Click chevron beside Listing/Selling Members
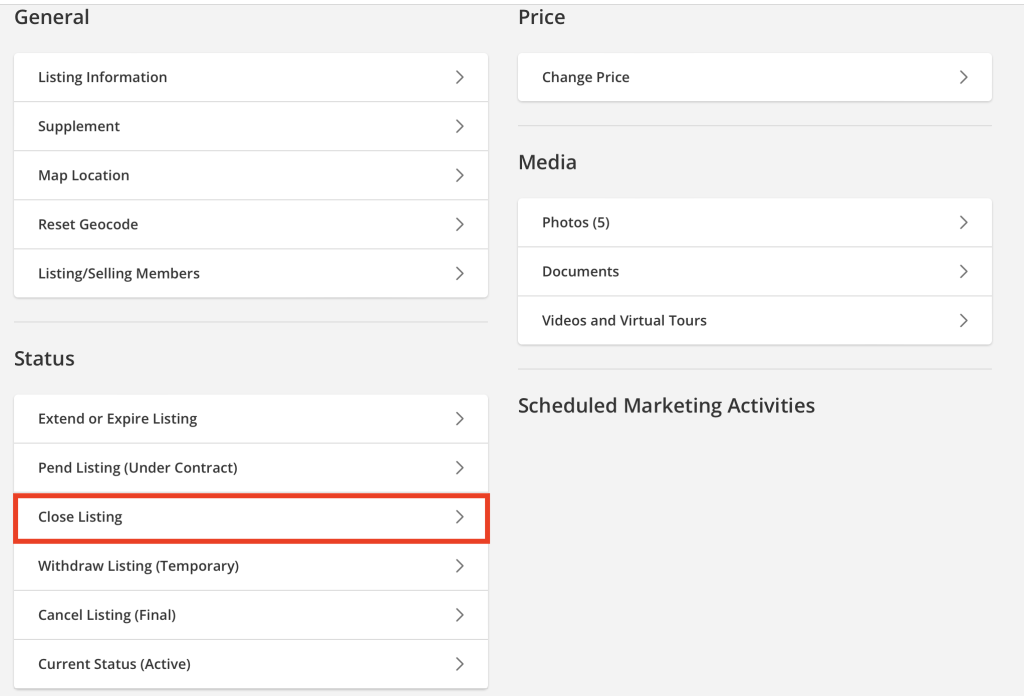 click(x=460, y=273)
